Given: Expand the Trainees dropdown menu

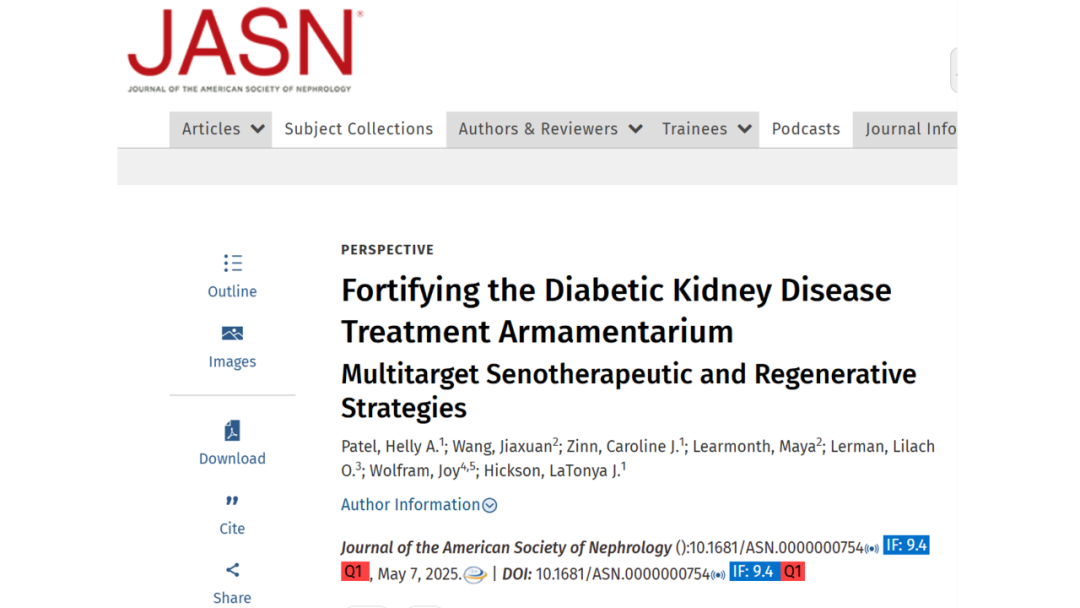Looking at the screenshot, I should click(705, 129).
